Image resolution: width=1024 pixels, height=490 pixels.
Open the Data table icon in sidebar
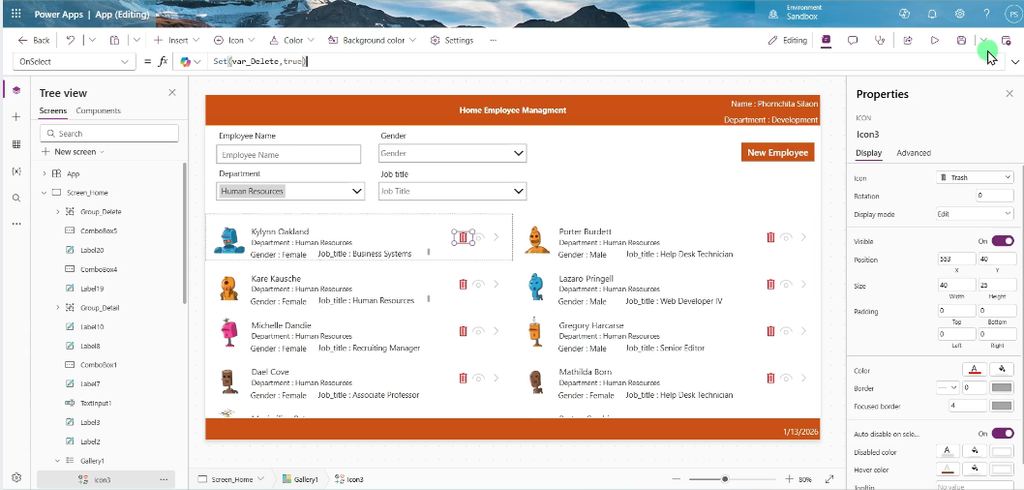pos(16,144)
